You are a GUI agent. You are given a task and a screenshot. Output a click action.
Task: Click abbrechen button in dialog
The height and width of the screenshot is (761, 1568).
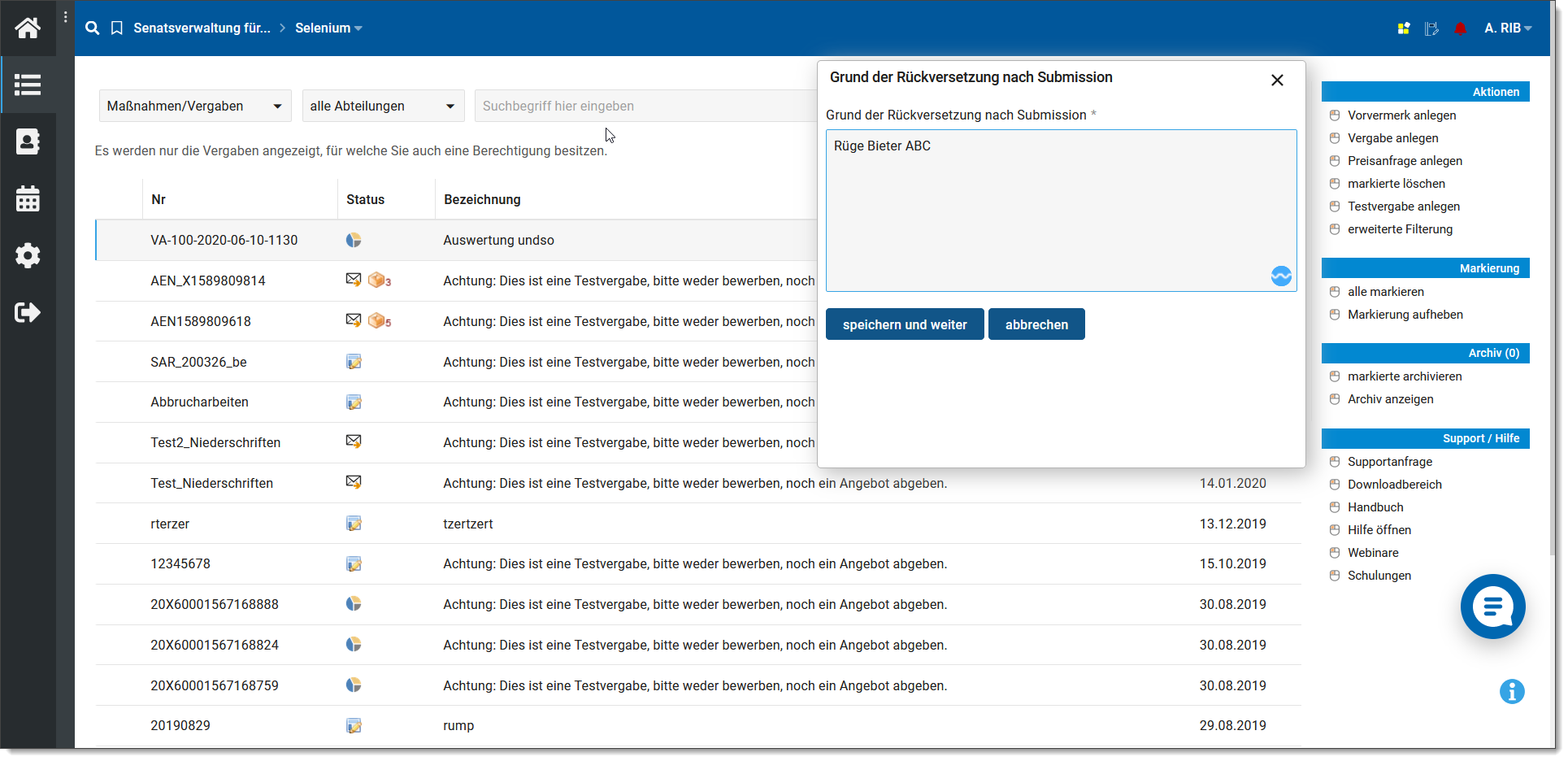tap(1036, 324)
